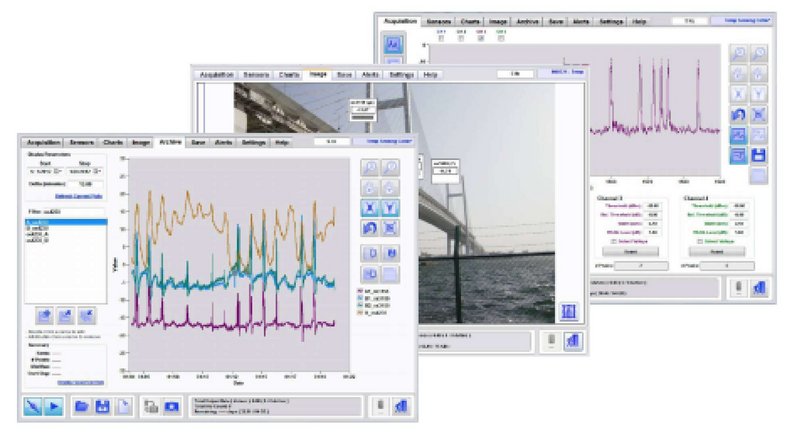Click the zoom in magnifier above X button
785x442 pixels.
369,168
